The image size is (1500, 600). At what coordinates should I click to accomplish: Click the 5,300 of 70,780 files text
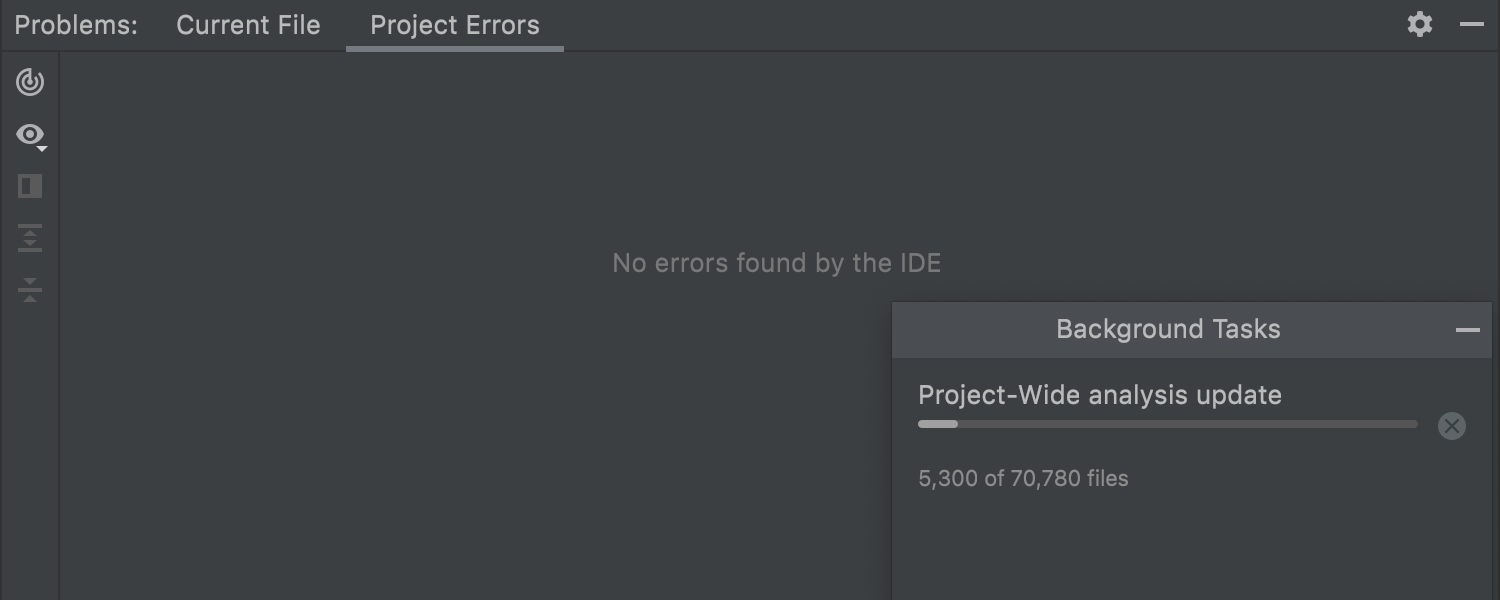pyautogui.click(x=1023, y=479)
